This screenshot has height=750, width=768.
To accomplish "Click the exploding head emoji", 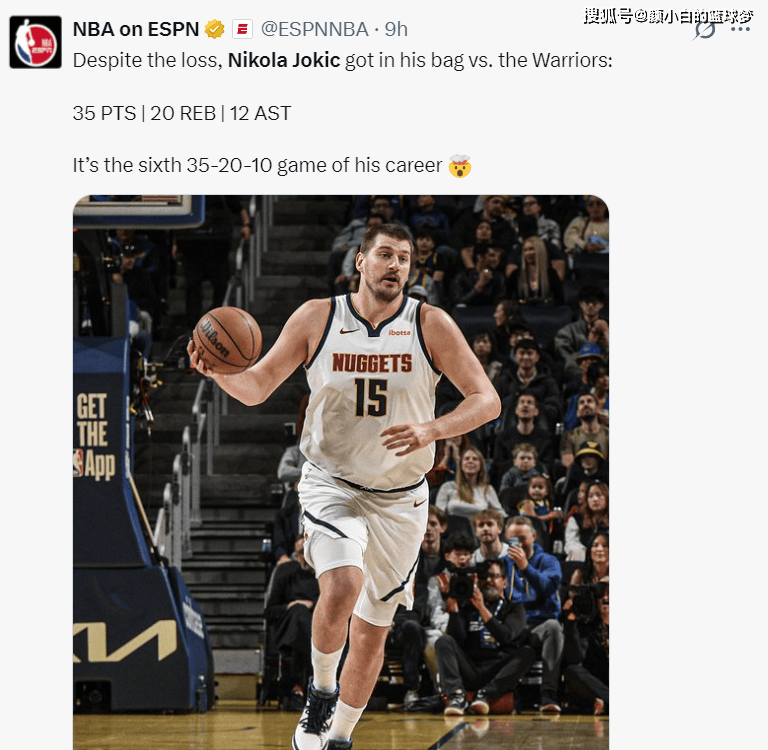I will [x=459, y=166].
